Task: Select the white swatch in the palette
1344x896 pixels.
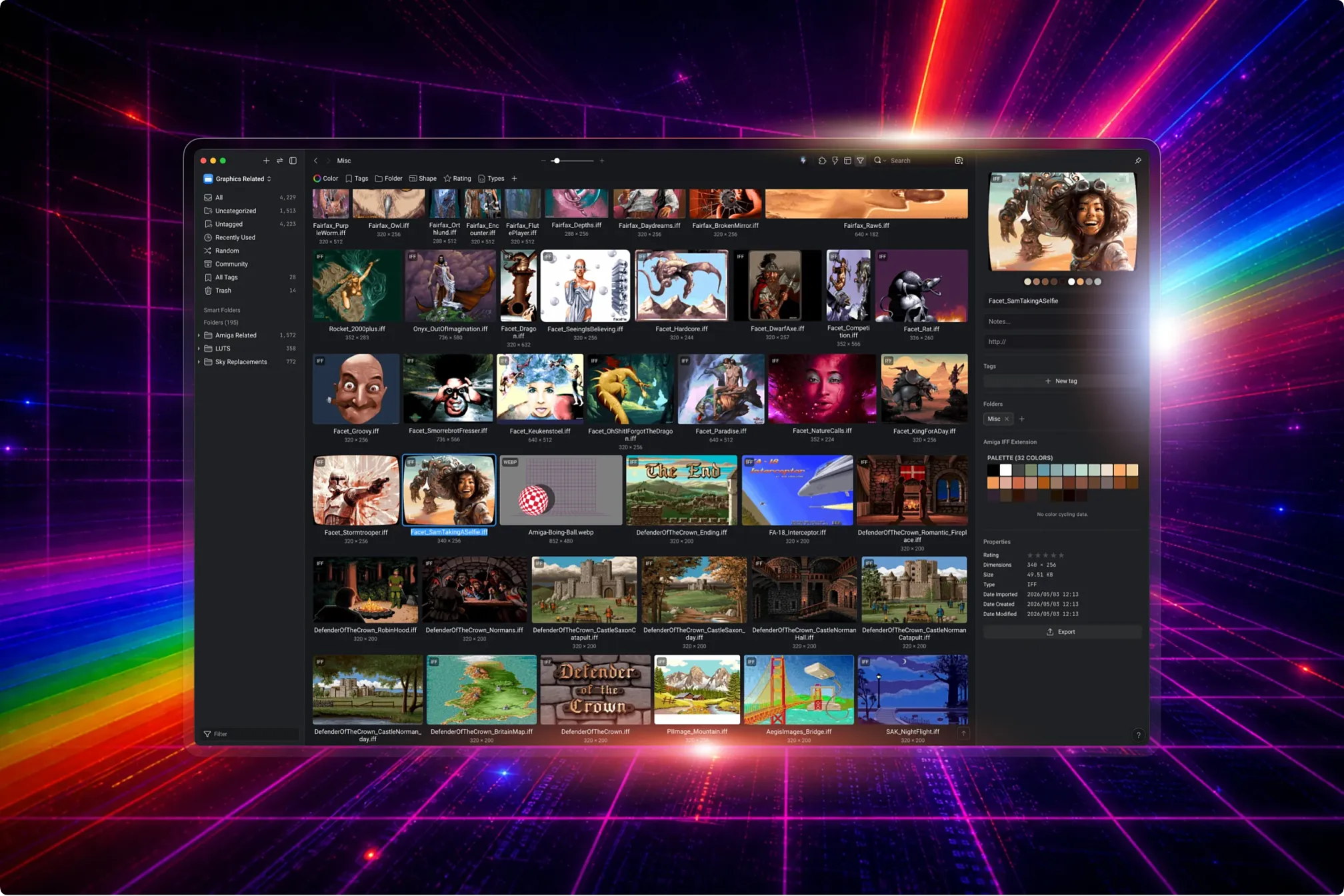Action: tap(1005, 471)
